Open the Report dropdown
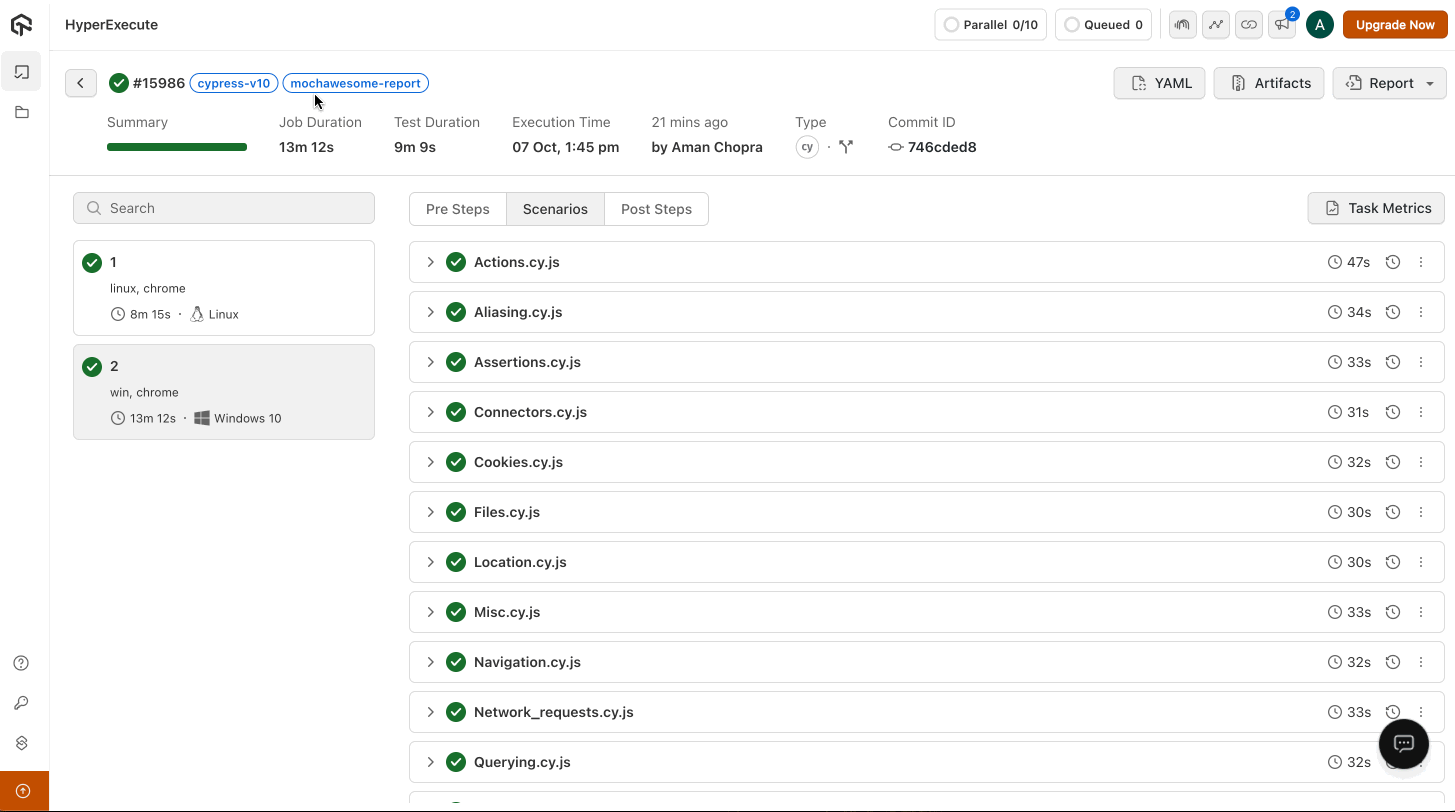The height and width of the screenshot is (812, 1455). (x=1389, y=83)
